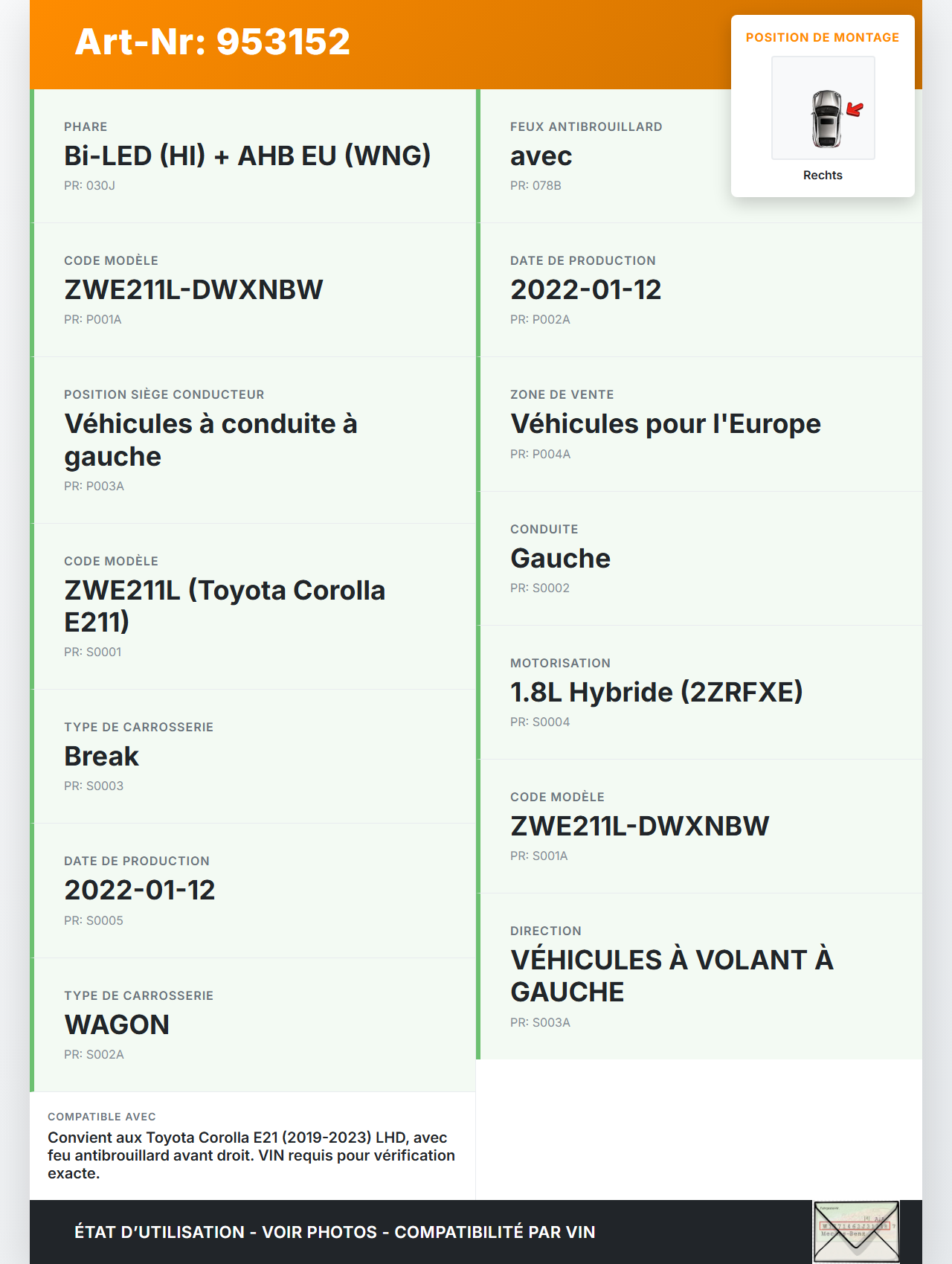The height and width of the screenshot is (1264, 952).
Task: Click the 'VÉHICULES À VOLANT À GAUCHE' direction entry
Action: pos(672,975)
